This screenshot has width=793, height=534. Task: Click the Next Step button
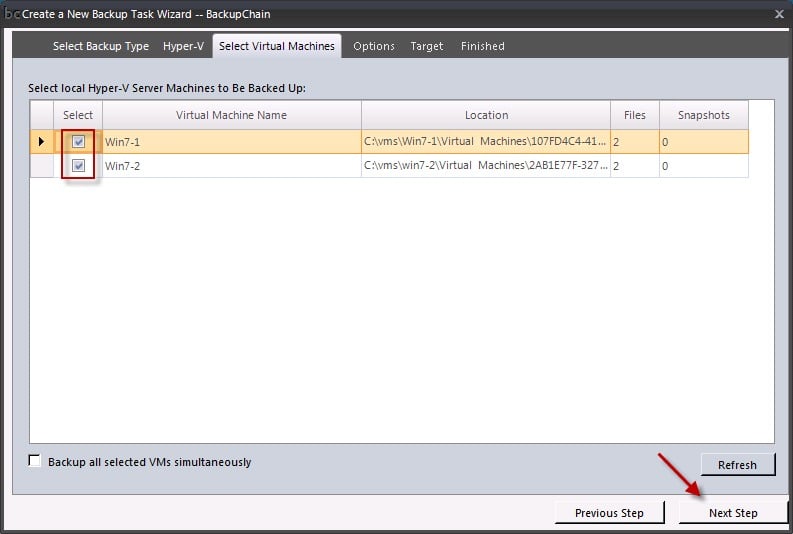pos(733,513)
